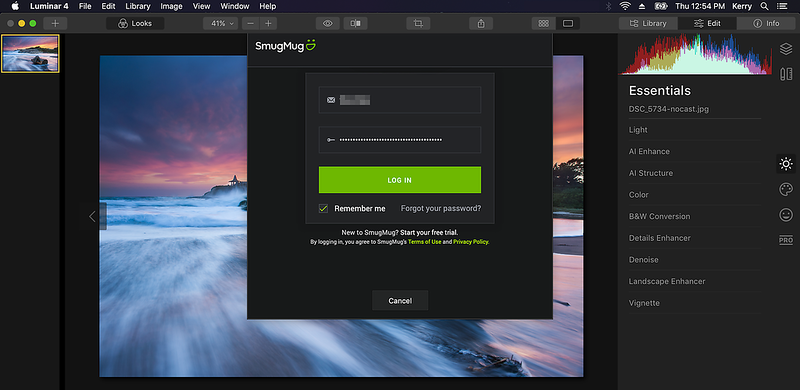Open the File menu
Viewport: 800px width, 390px height.
coord(85,6)
